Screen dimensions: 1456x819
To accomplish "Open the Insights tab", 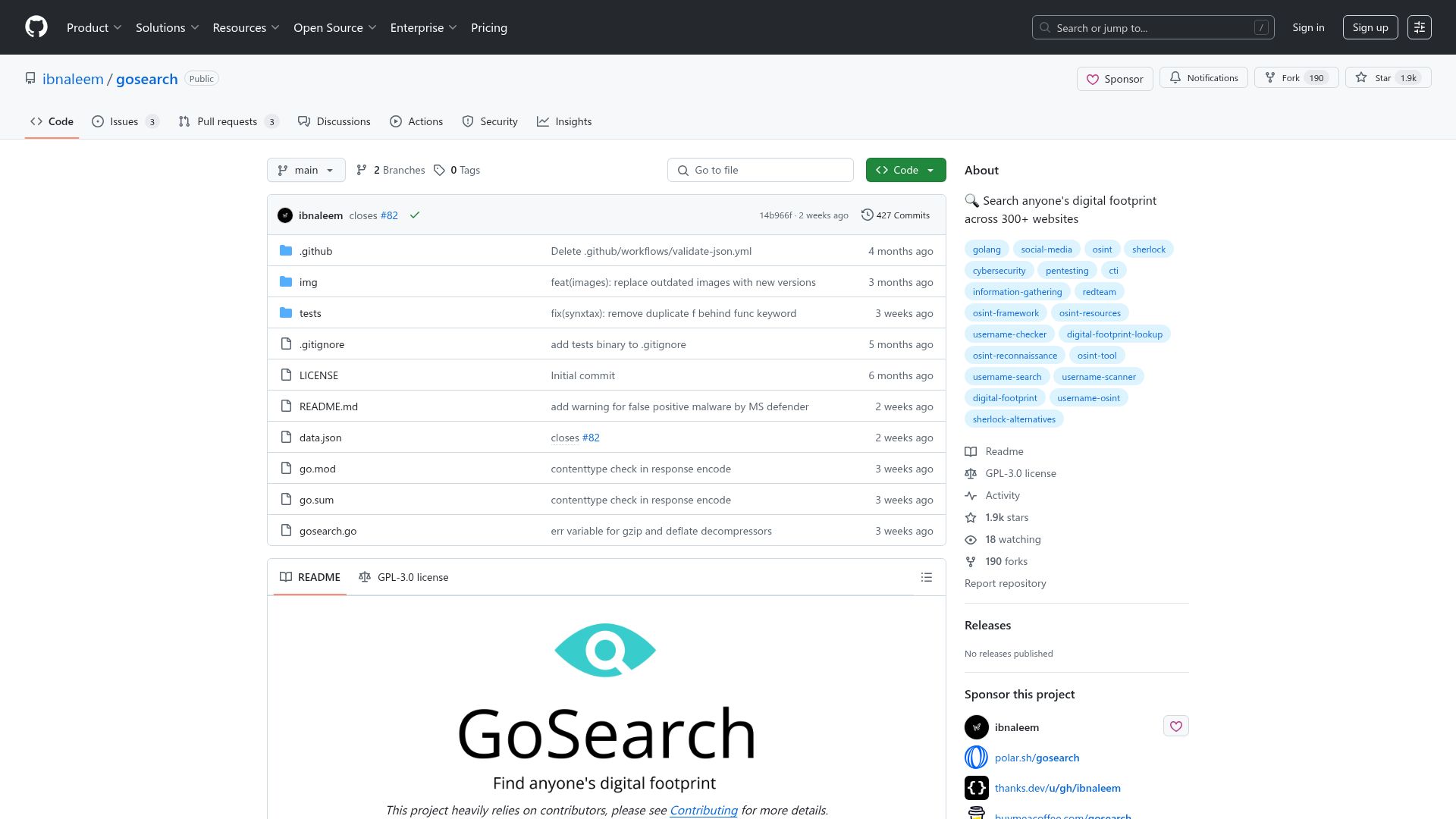I will (x=564, y=121).
